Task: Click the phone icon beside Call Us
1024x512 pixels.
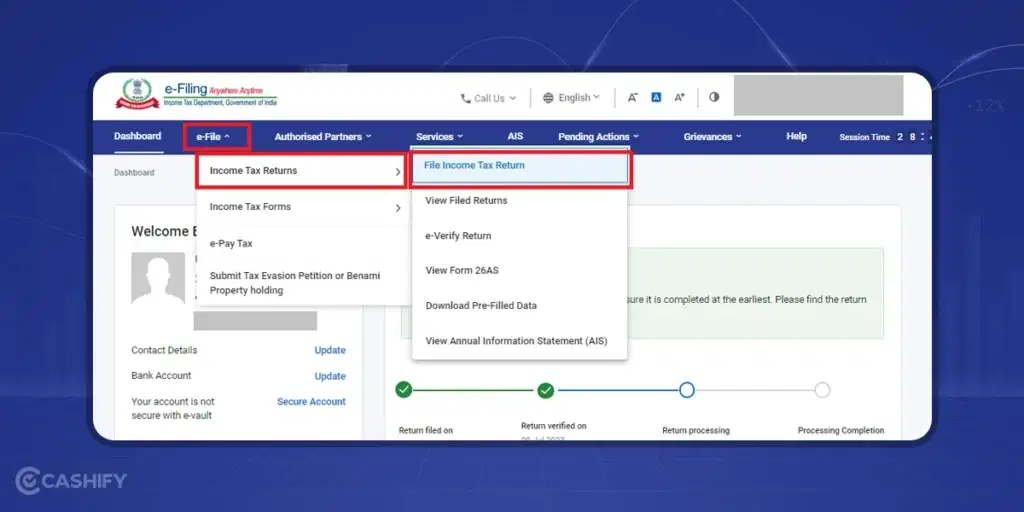Action: [x=466, y=98]
